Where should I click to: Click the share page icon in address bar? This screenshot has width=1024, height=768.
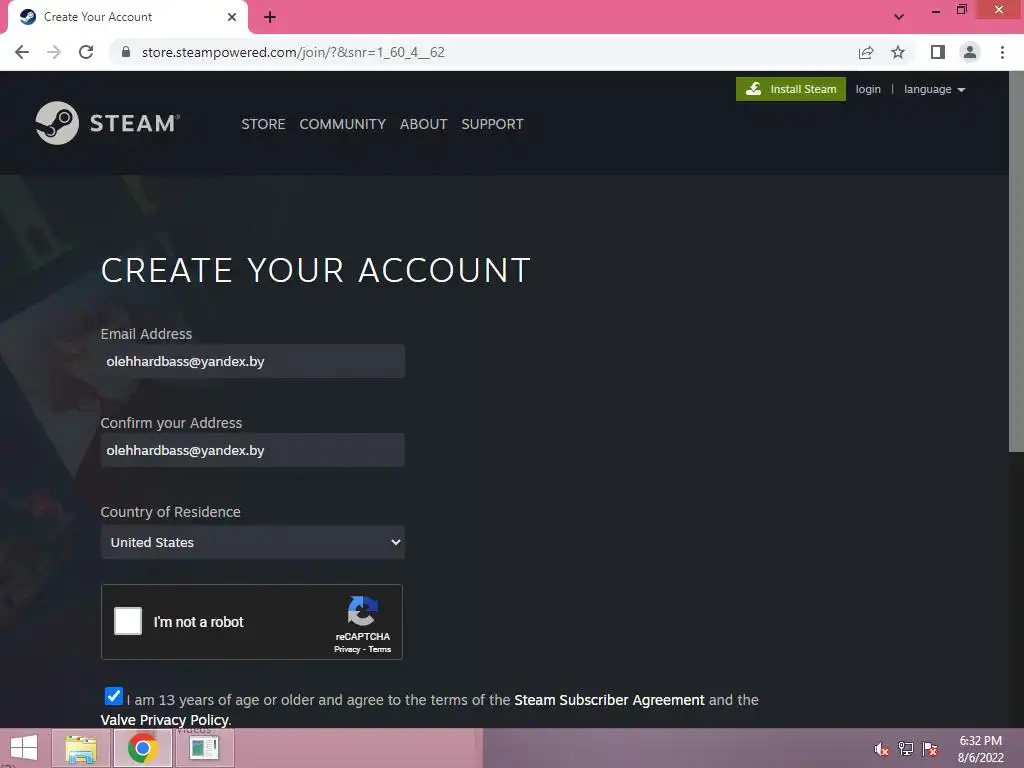(x=866, y=52)
